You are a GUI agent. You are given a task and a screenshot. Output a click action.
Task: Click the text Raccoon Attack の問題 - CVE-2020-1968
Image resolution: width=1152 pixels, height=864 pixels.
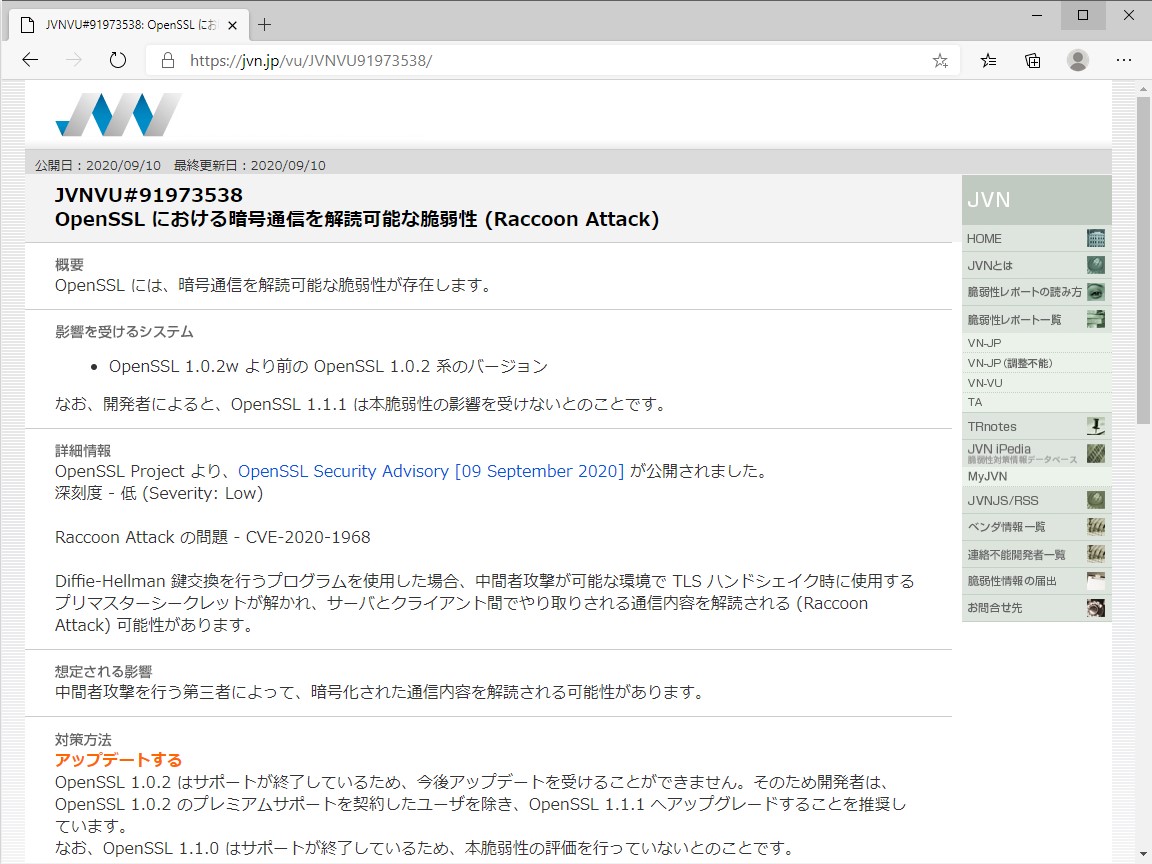(212, 537)
